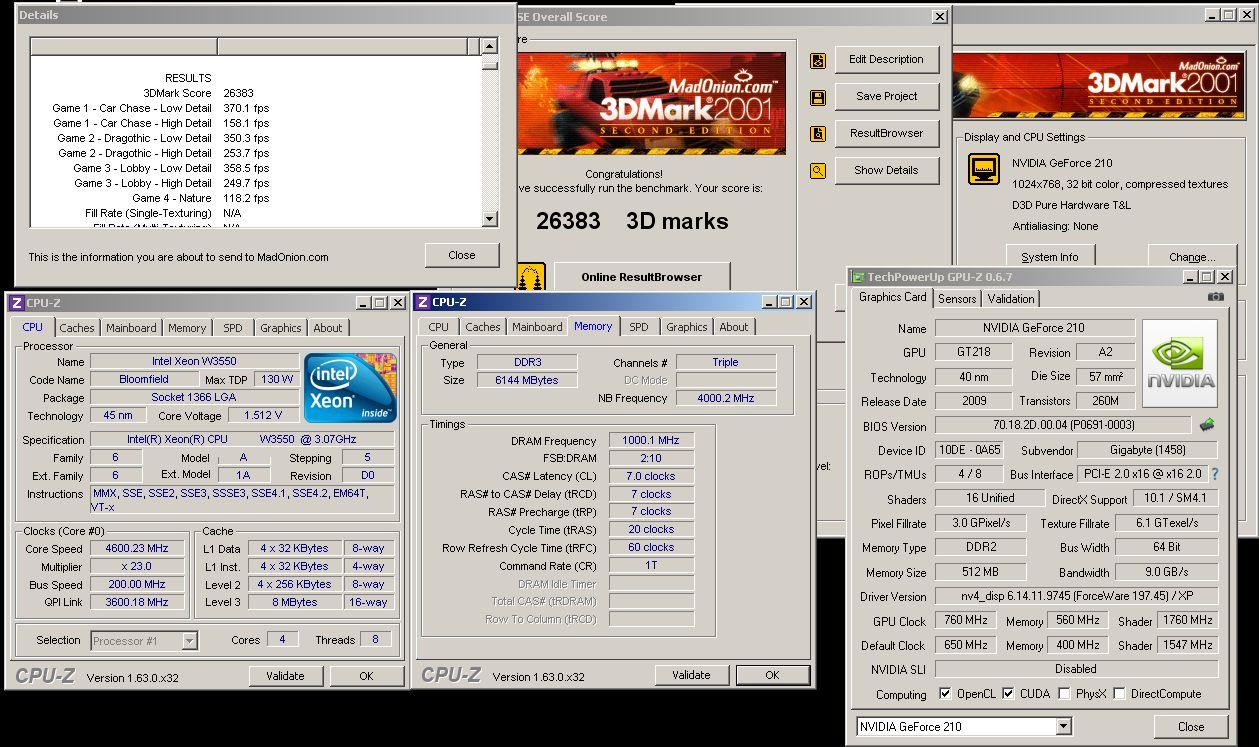Click the Core Speed 4600.23 MHz field
1259x747 pixels.
(x=137, y=548)
